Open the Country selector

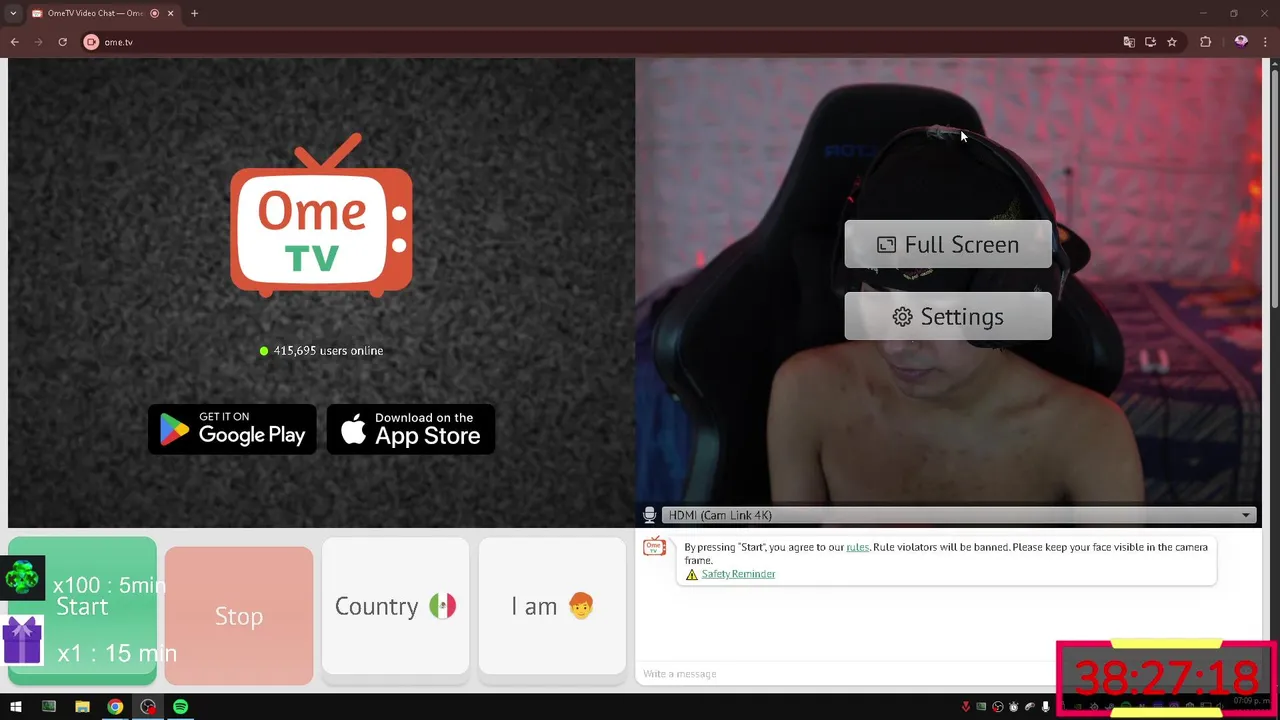pos(395,606)
